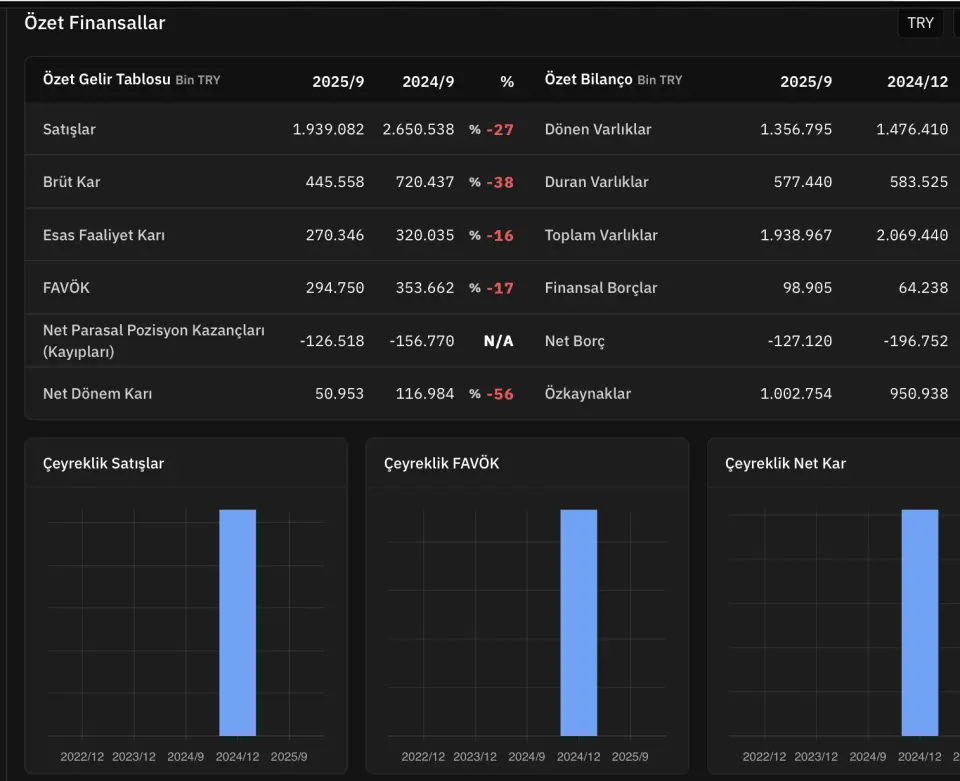Click the blue bar in Çeyreklik Satışlar chart
The height and width of the screenshot is (781, 960).
click(x=237, y=622)
